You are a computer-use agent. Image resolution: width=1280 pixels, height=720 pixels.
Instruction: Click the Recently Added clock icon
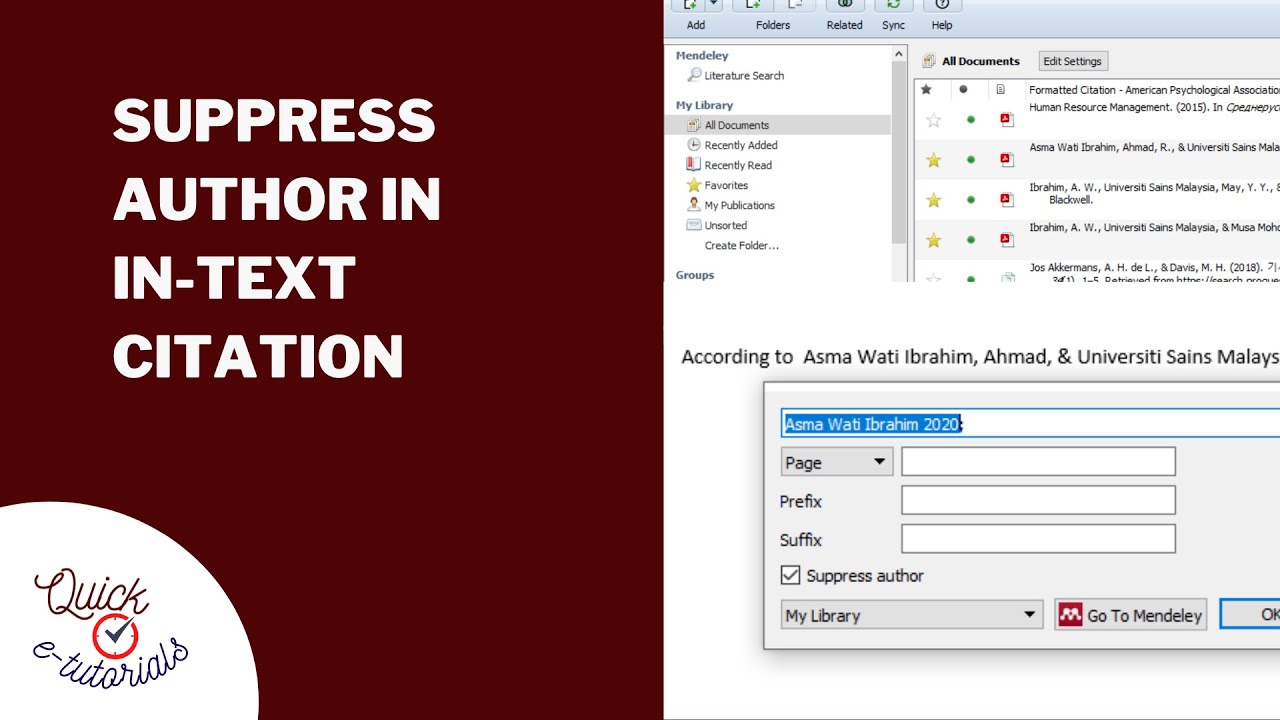point(694,145)
